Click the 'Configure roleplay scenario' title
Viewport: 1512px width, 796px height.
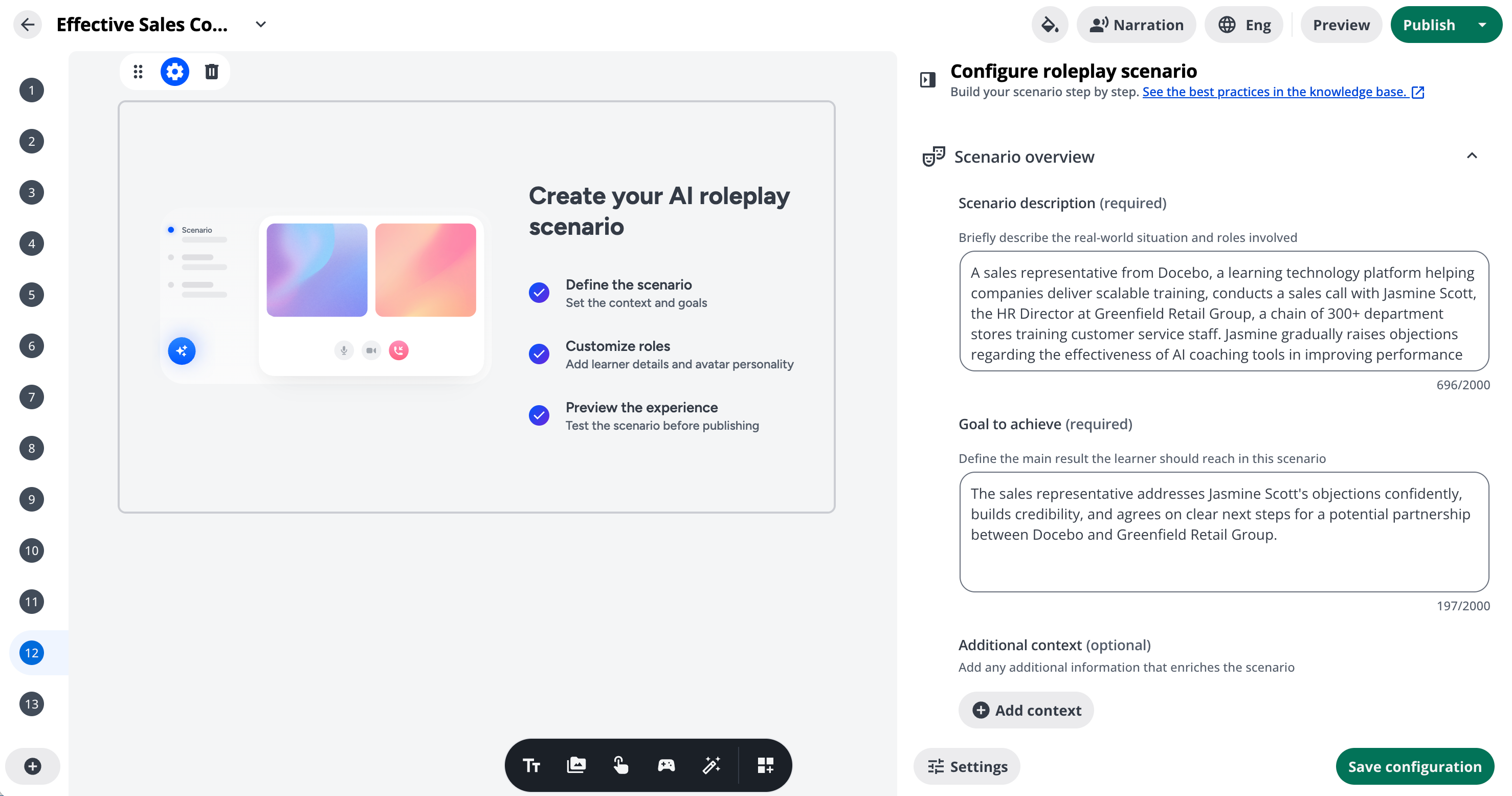tap(1074, 71)
